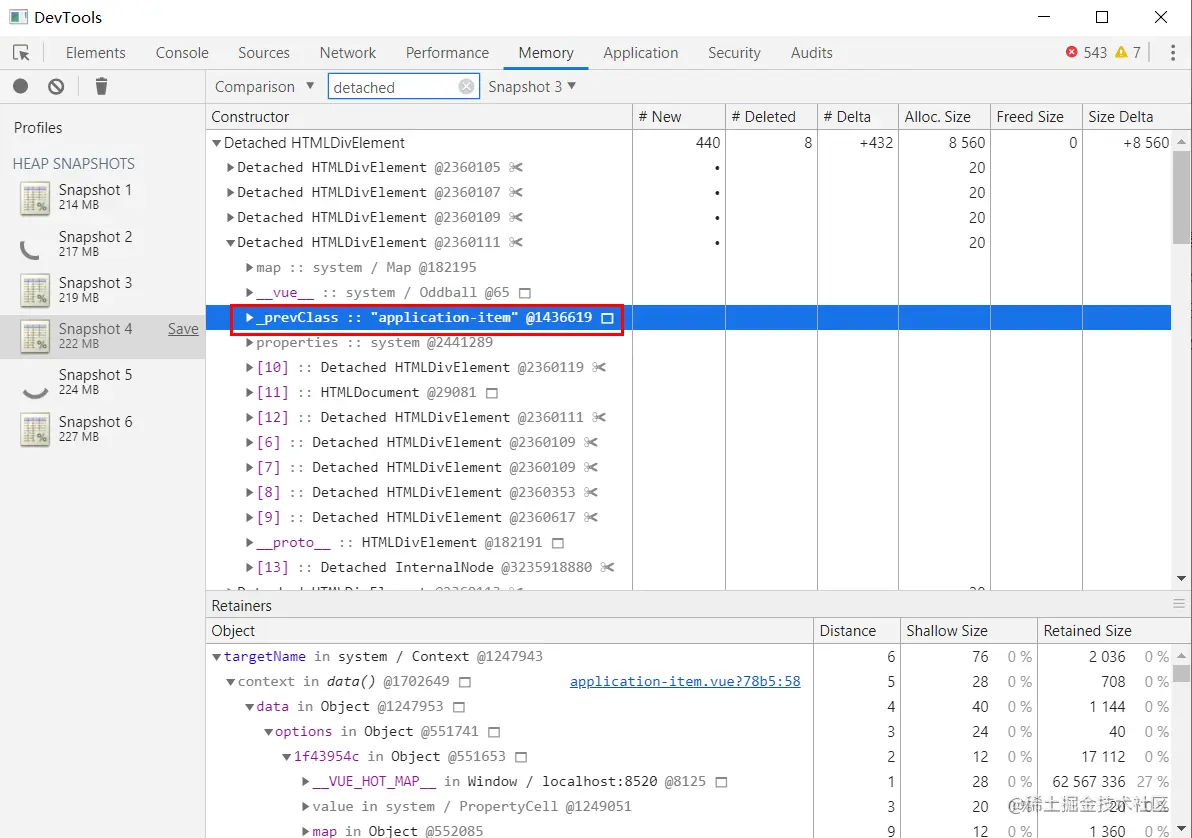Click the box icon after data() @1702649

pos(465,682)
